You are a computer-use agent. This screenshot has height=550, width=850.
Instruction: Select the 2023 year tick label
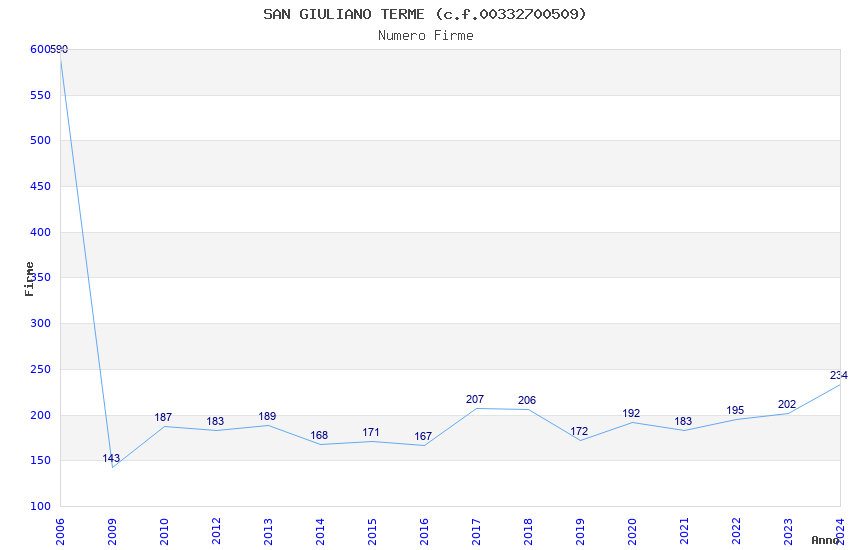point(788,530)
